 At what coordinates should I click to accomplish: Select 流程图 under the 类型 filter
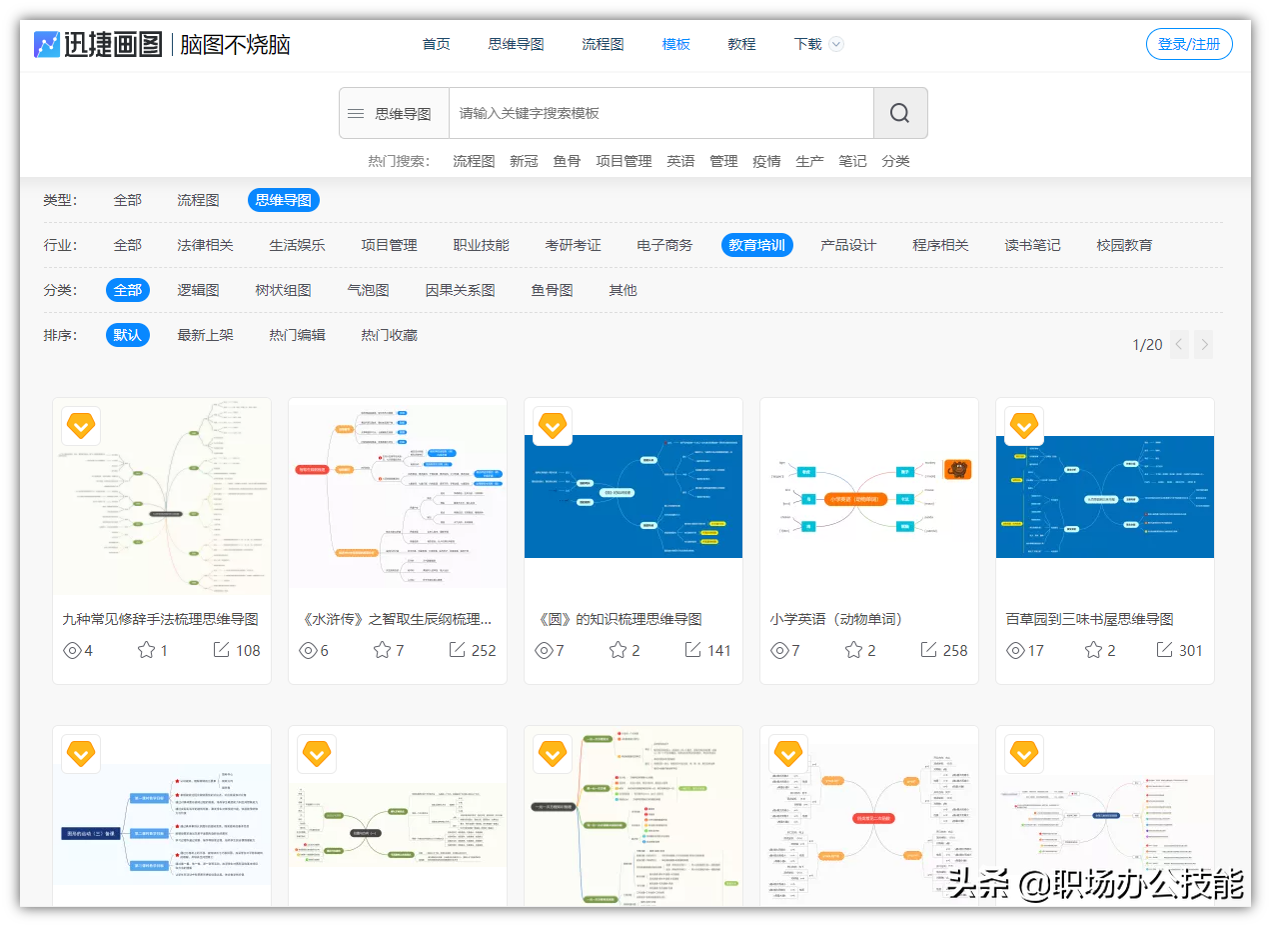click(198, 199)
